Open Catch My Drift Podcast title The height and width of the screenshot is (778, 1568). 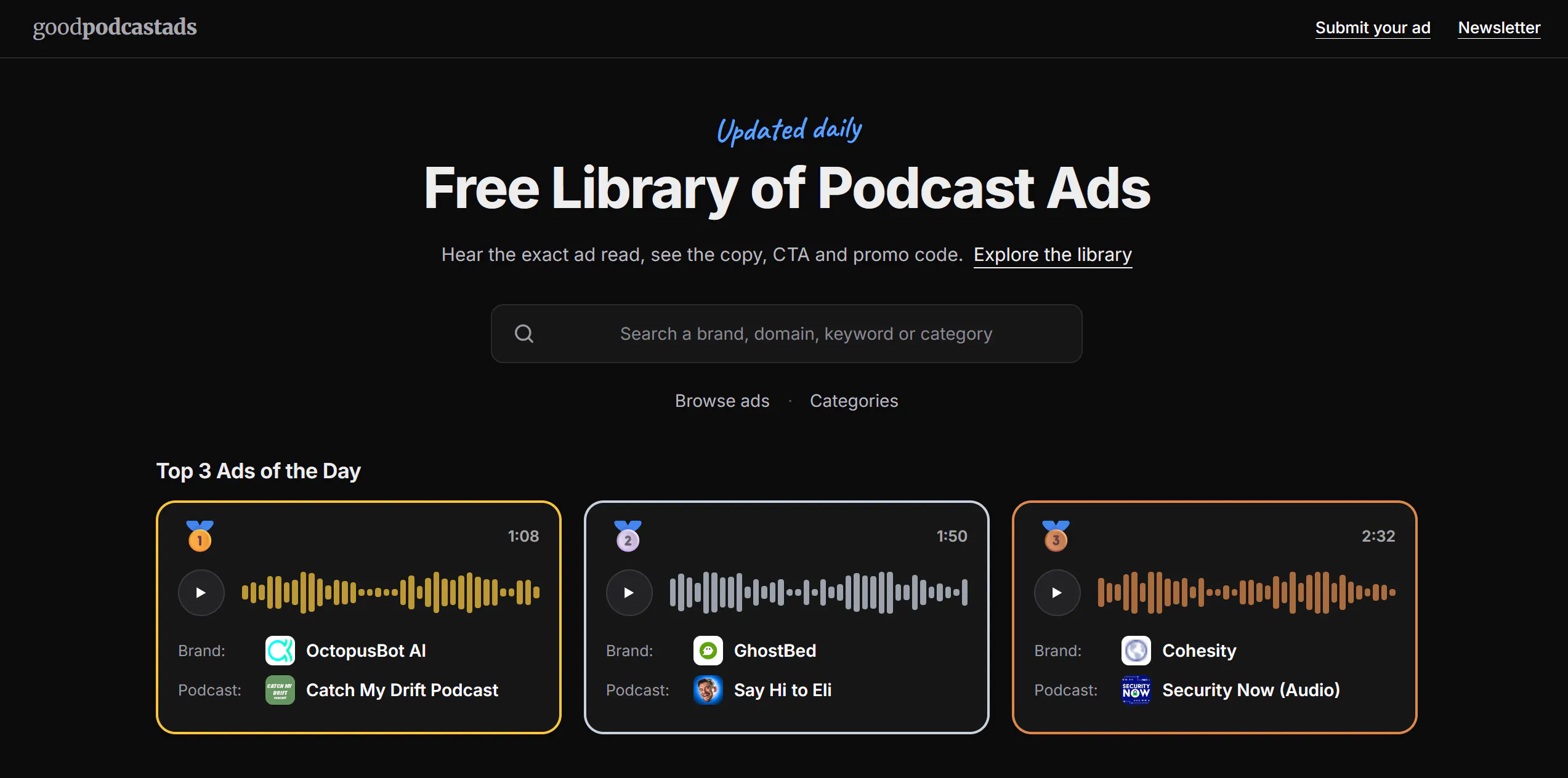tap(402, 691)
